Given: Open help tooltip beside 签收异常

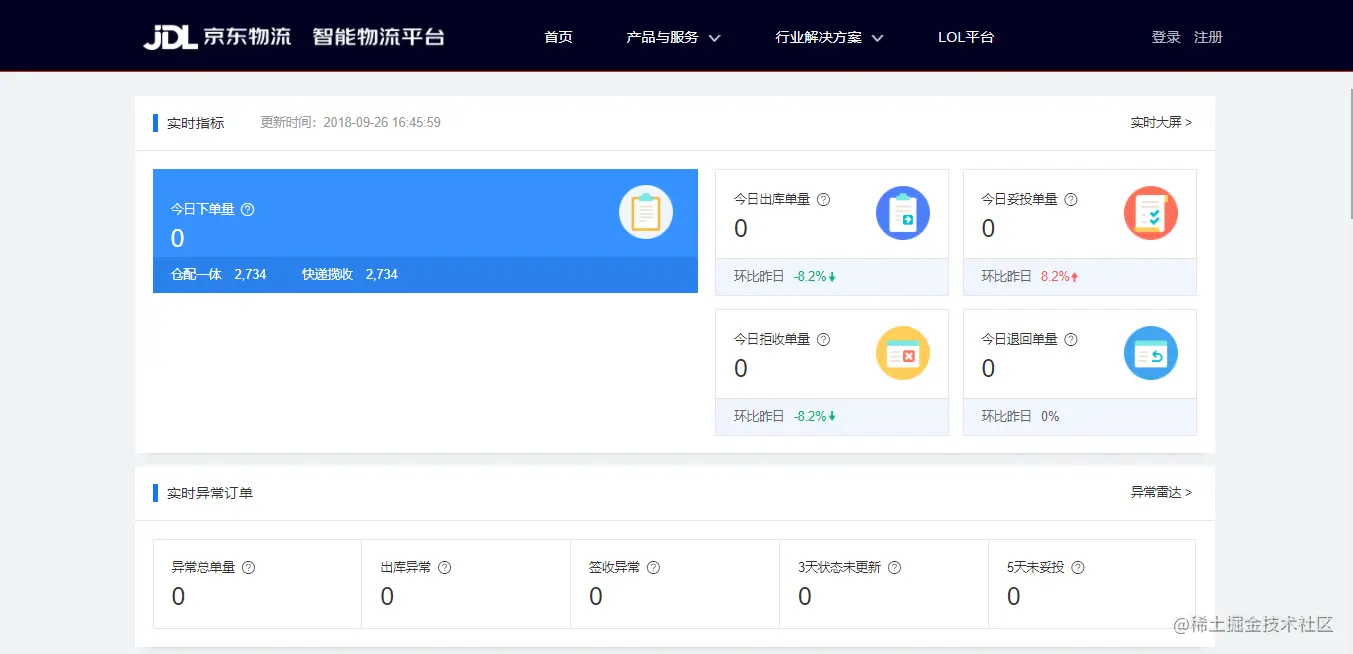Looking at the screenshot, I should pos(654,567).
